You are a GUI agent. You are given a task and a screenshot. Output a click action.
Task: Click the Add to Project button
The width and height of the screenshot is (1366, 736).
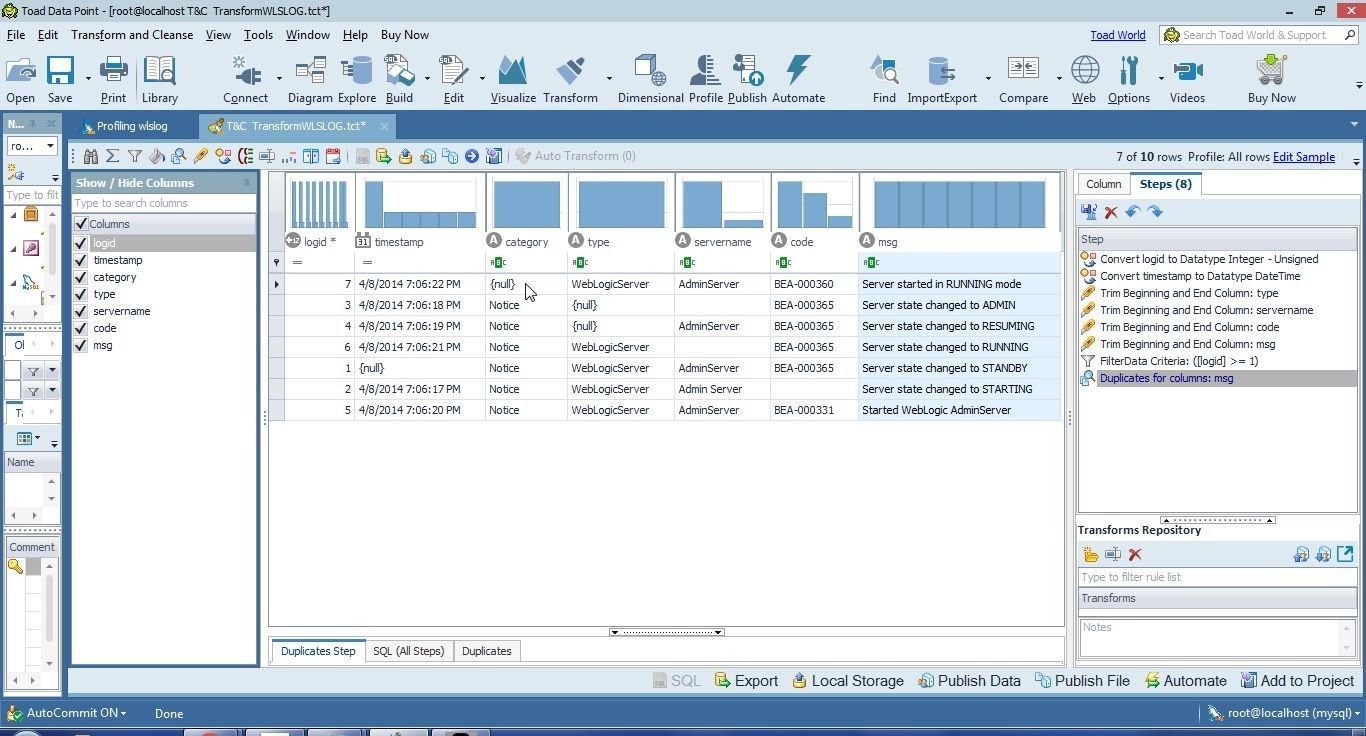(1297, 681)
